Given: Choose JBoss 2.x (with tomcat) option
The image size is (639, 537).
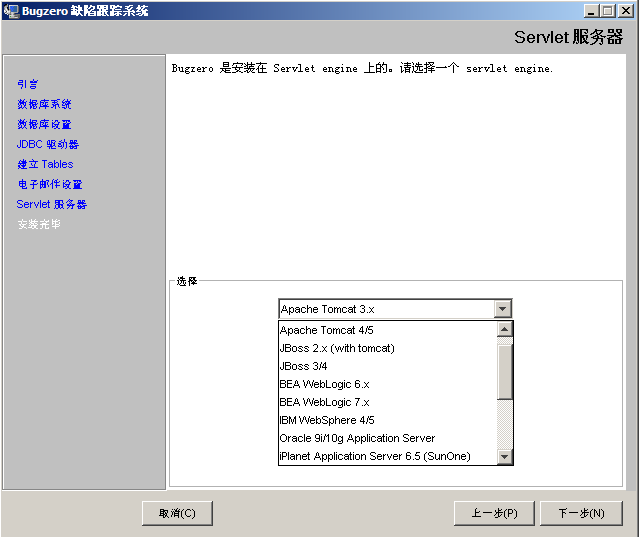Looking at the screenshot, I should pyautogui.click(x=337, y=348).
